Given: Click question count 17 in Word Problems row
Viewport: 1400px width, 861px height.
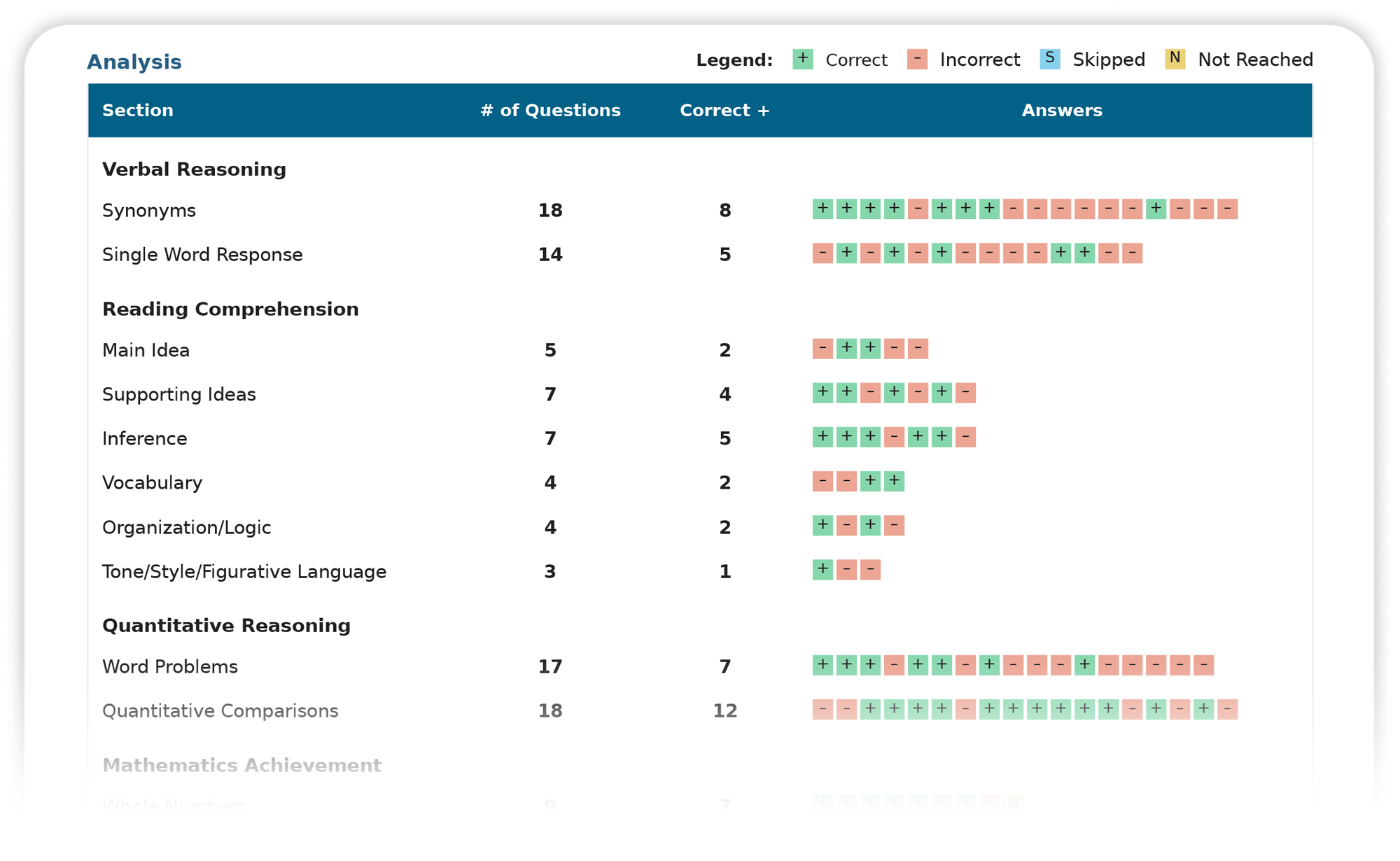Looking at the screenshot, I should (550, 667).
